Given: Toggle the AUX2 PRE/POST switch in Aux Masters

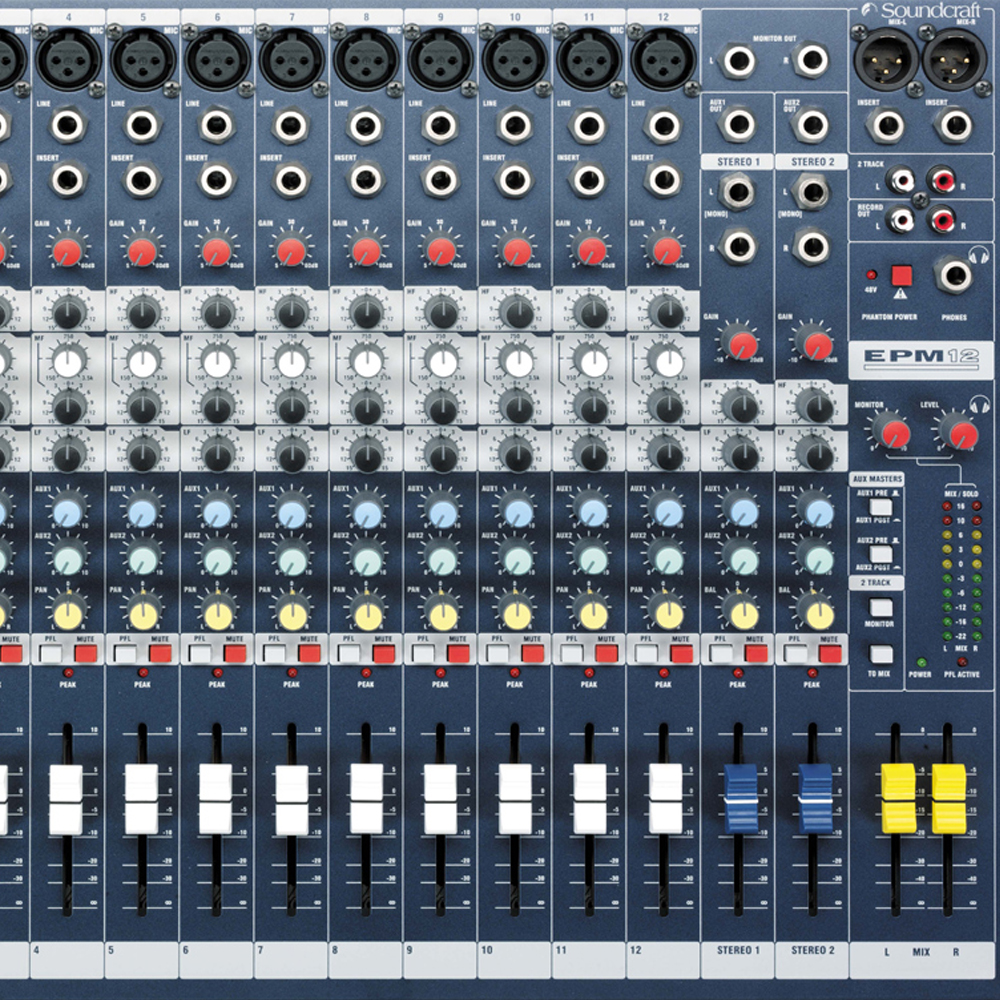Looking at the screenshot, I should pos(881,554).
